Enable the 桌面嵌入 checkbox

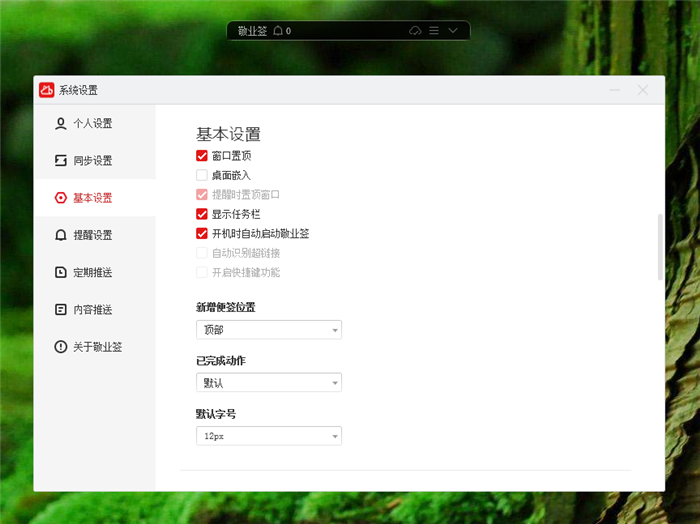[x=202, y=175]
